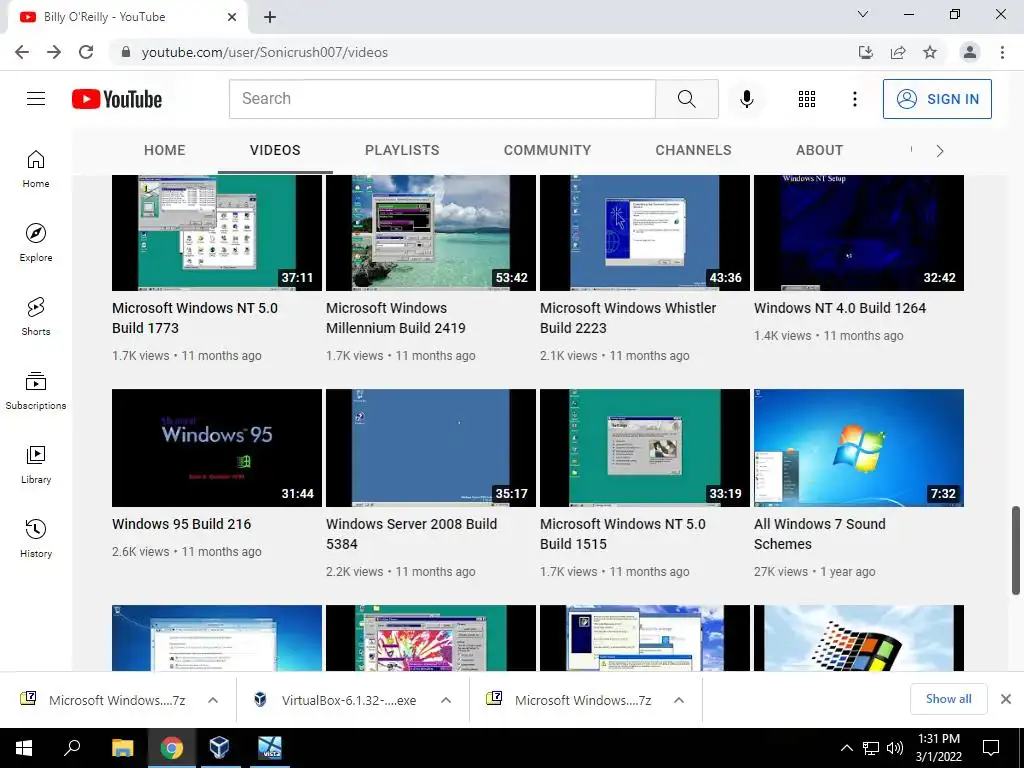Click the share page icon in address bar
1024x768 pixels.
coord(898,52)
